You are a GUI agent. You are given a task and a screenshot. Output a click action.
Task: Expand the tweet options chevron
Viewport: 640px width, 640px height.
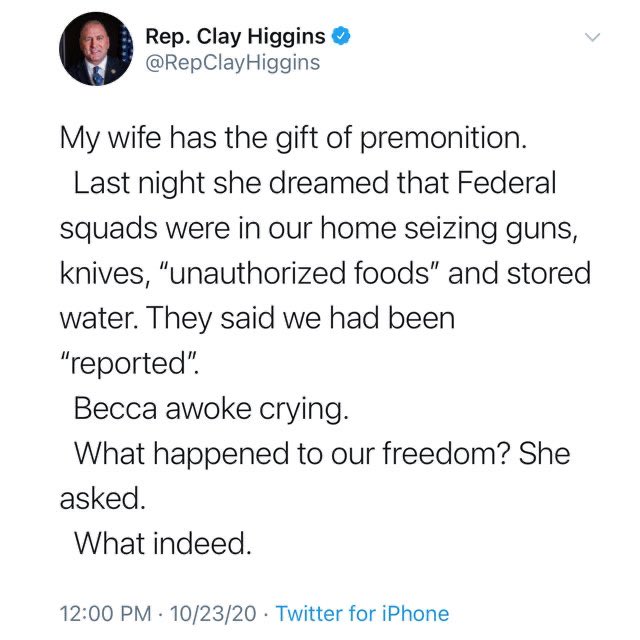coord(592,37)
